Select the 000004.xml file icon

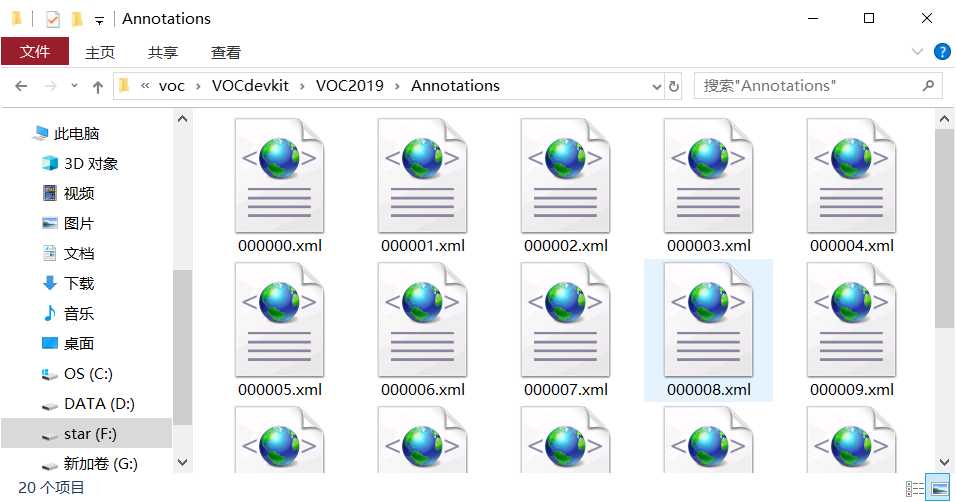[x=851, y=176]
